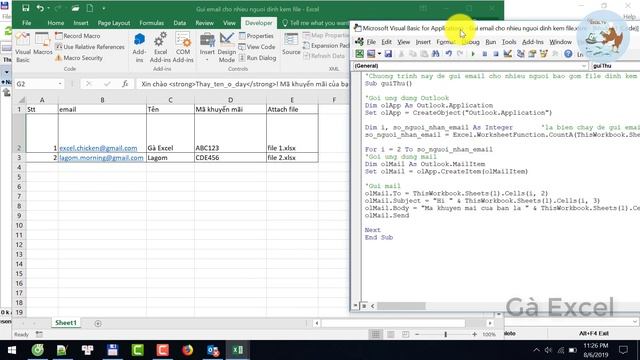This screenshot has height=360, width=640.
Task: Switch to Page Layout view in status bar
Action: (x=391, y=334)
